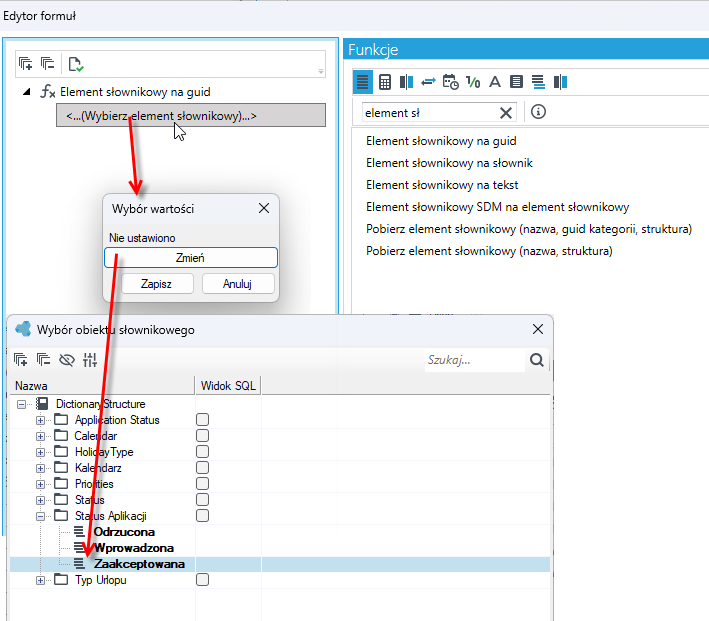Select the Wprowadzona dictionary element
The width and height of the screenshot is (709, 621).
coord(134,548)
